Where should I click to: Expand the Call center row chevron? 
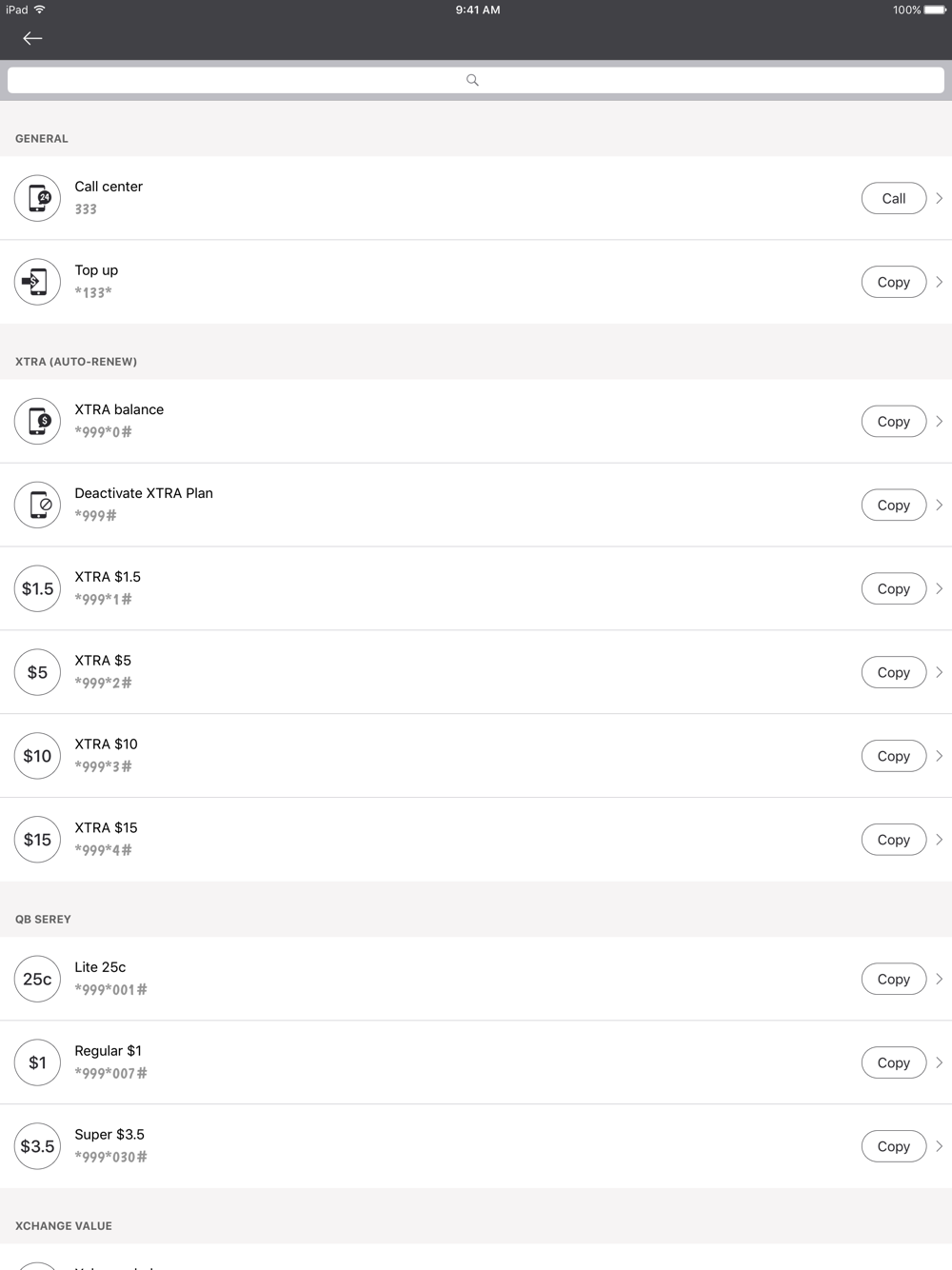pyautogui.click(x=939, y=198)
